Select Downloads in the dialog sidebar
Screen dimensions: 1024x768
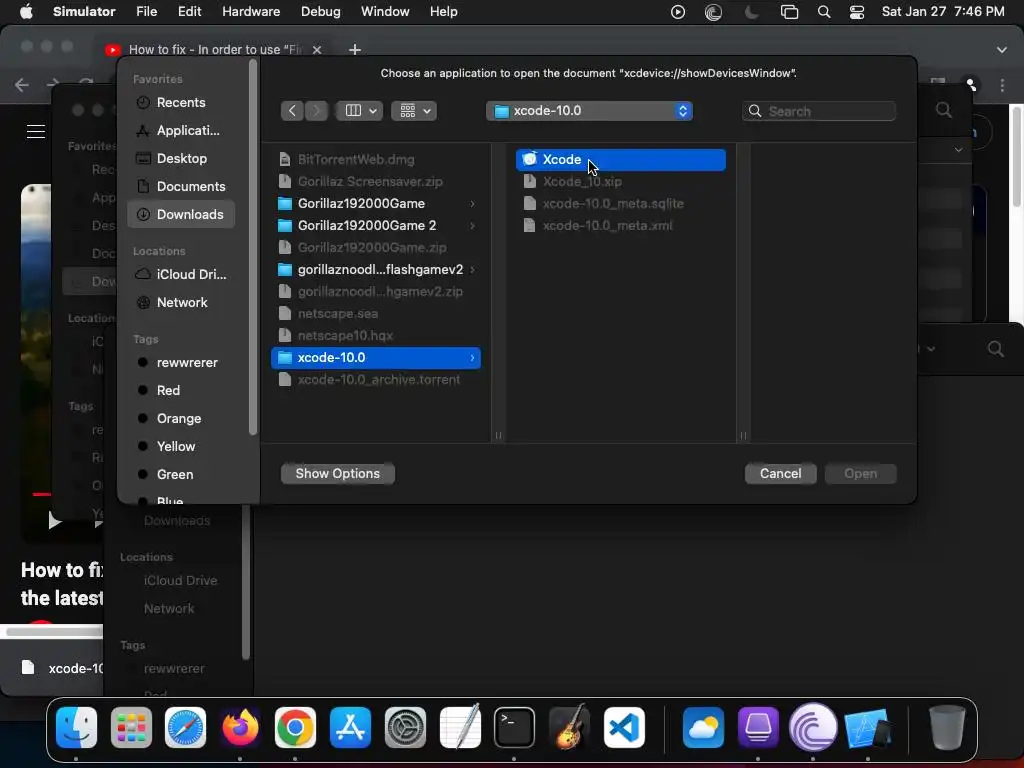pos(181,215)
